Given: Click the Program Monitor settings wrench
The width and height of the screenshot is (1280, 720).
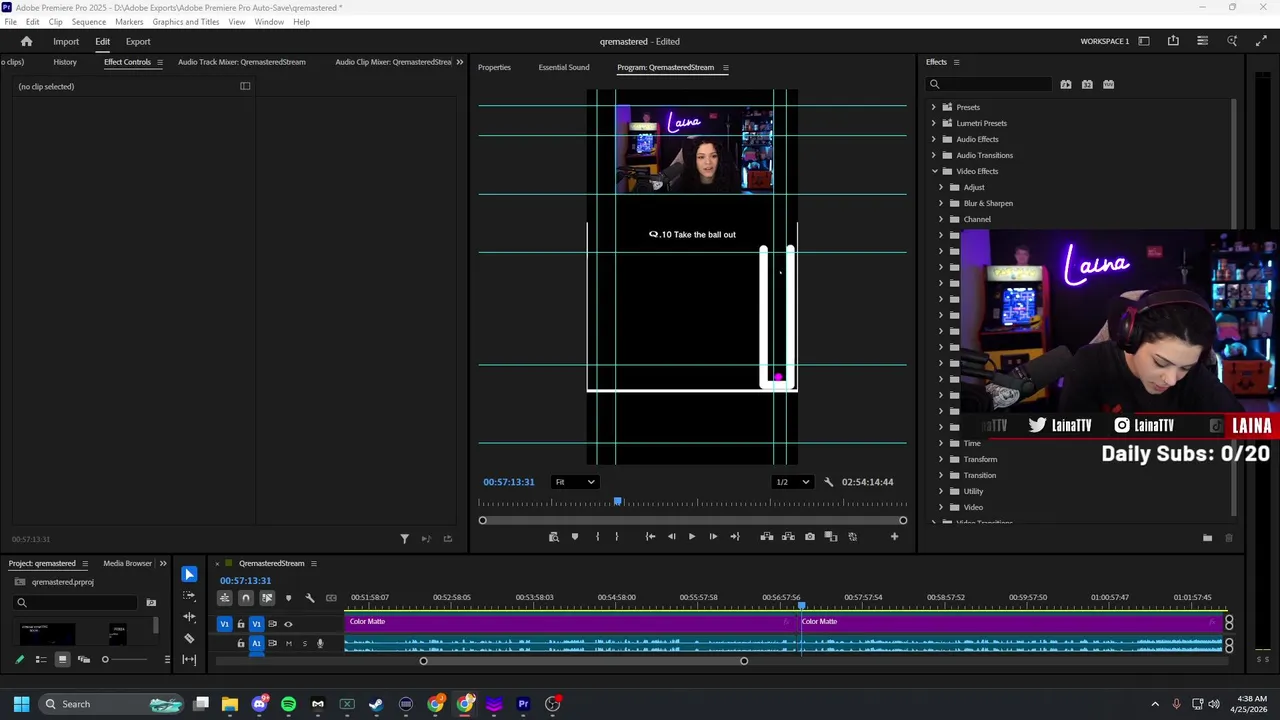Looking at the screenshot, I should [828, 482].
